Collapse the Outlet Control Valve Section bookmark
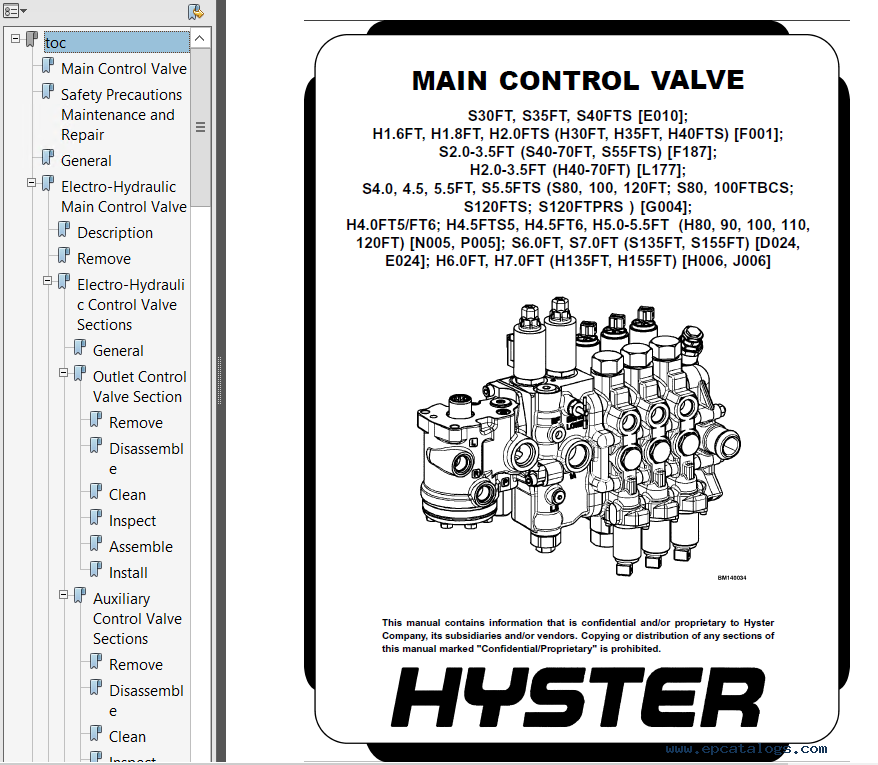This screenshot has width=878, height=765. coord(63,372)
